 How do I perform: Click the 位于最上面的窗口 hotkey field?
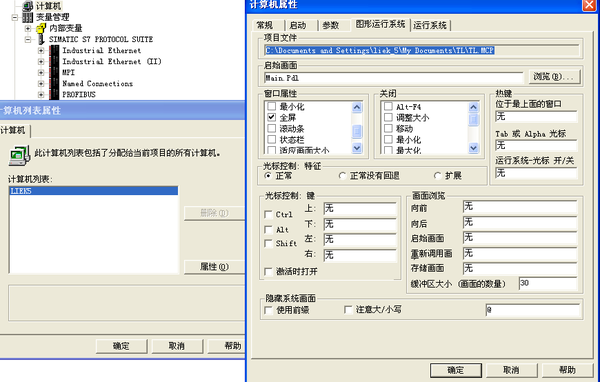click(536, 116)
